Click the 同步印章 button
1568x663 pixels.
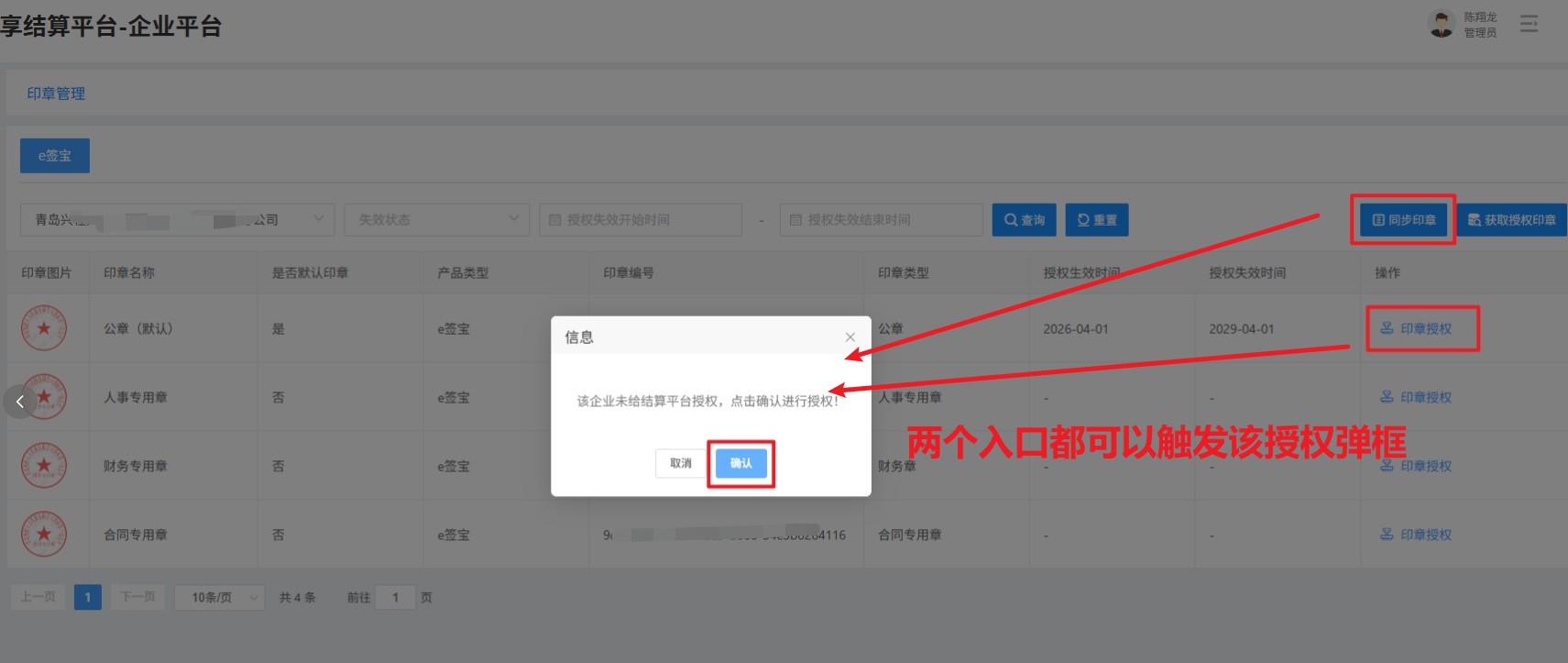point(1403,220)
